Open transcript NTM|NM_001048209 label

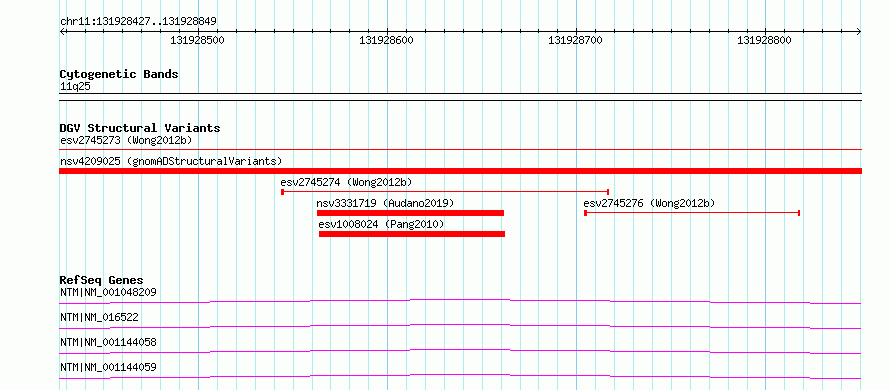click(x=108, y=292)
